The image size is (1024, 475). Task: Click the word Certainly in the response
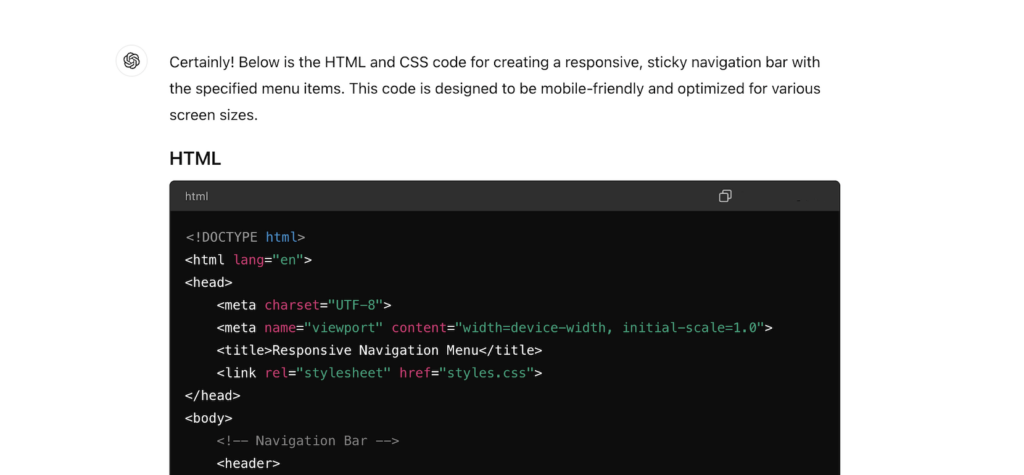[x=202, y=62]
